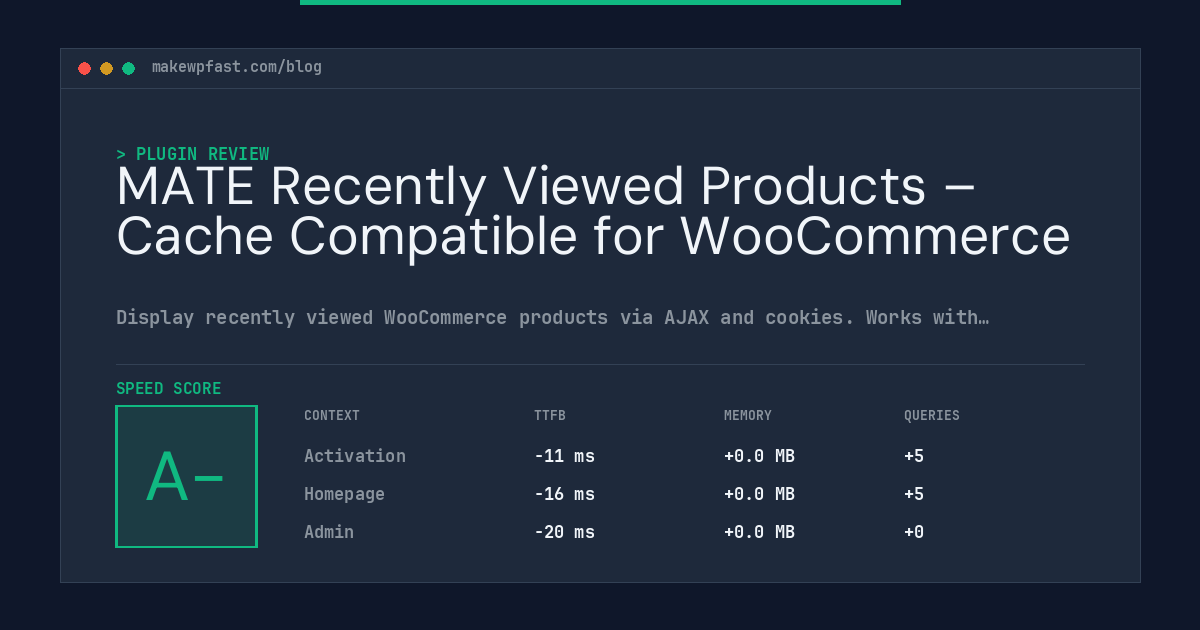Click the CONTEXT column header
1200x630 pixels.
tap(332, 416)
